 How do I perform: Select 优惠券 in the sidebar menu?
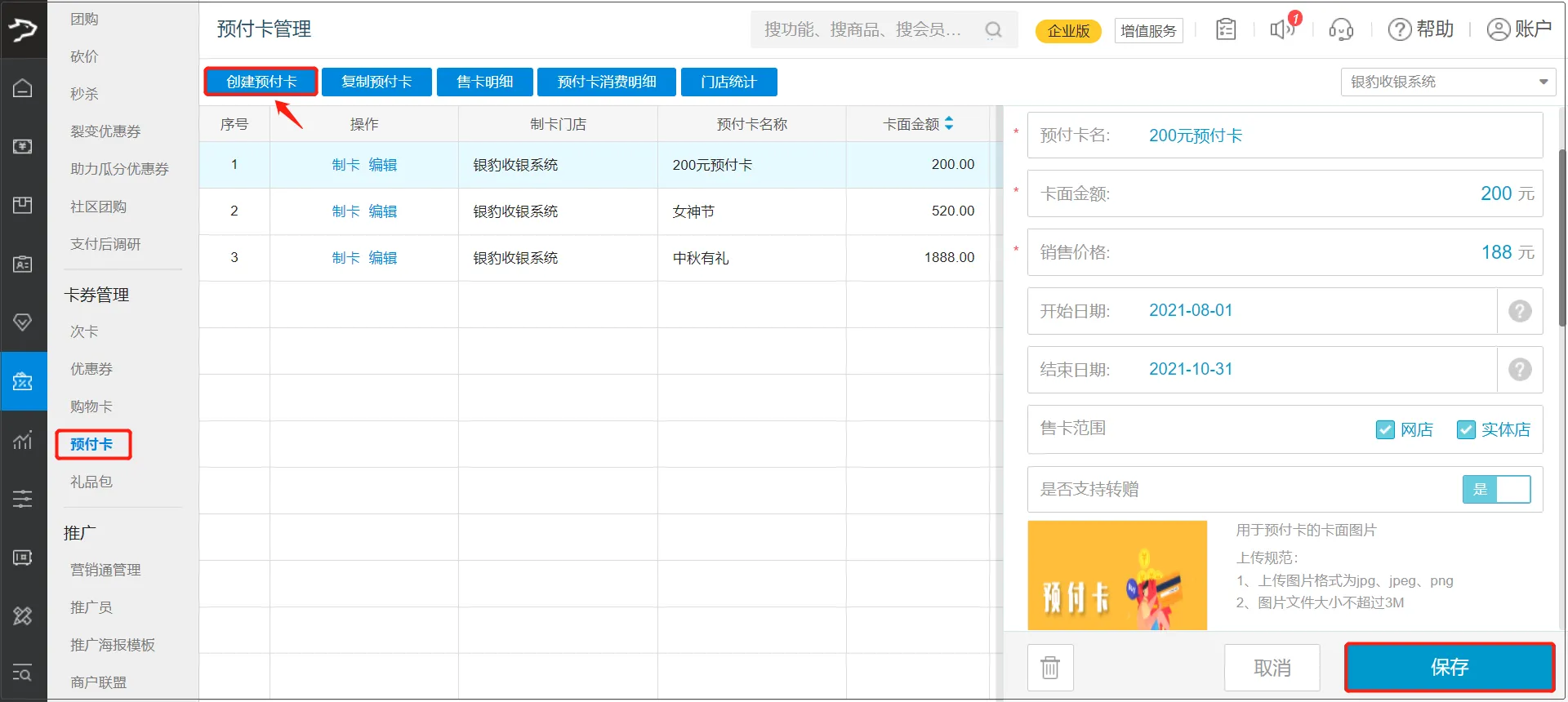coord(91,369)
